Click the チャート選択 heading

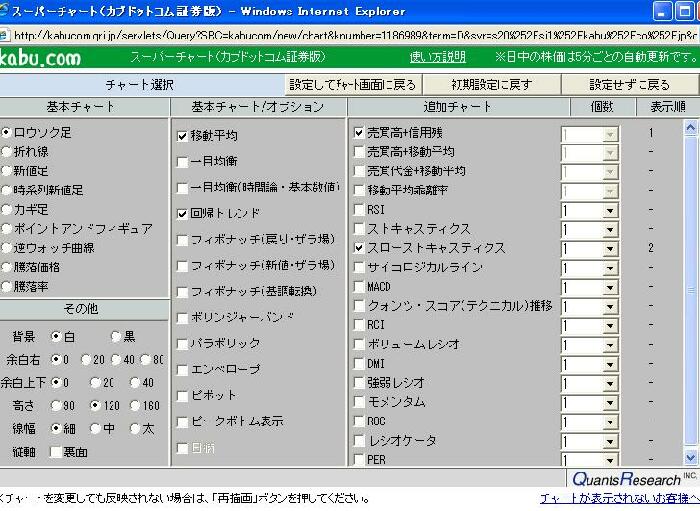pyautogui.click(x=139, y=84)
